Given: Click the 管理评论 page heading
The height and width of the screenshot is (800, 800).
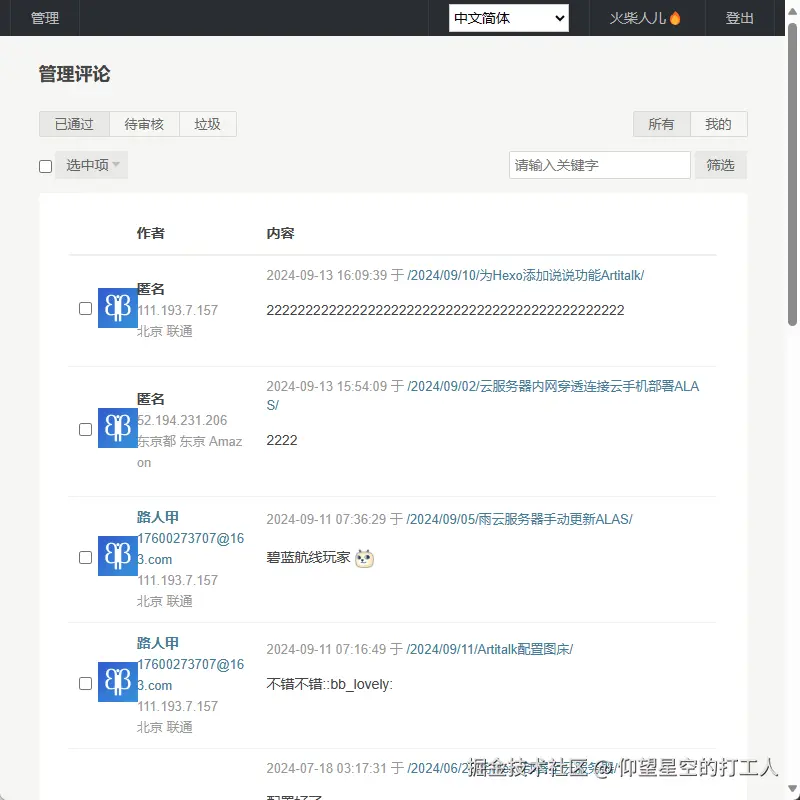Looking at the screenshot, I should point(74,74).
